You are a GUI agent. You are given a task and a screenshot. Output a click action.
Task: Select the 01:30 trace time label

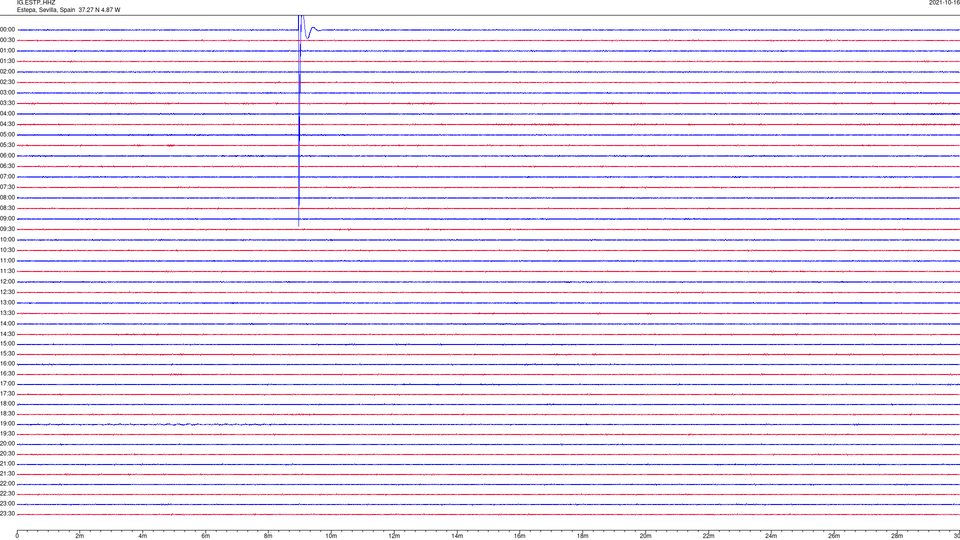[7, 61]
